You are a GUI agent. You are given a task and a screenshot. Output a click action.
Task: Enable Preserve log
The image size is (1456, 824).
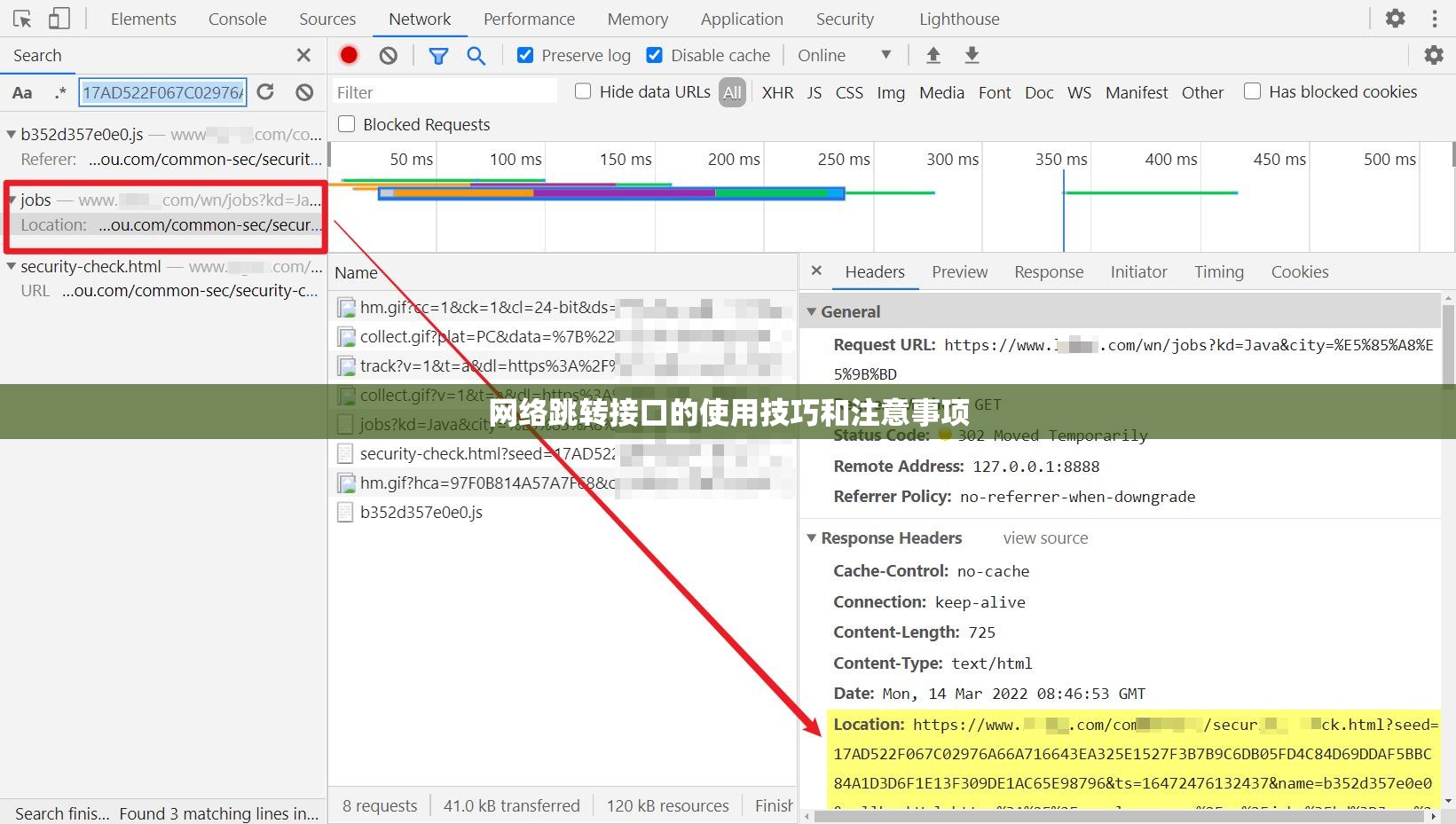[x=525, y=55]
